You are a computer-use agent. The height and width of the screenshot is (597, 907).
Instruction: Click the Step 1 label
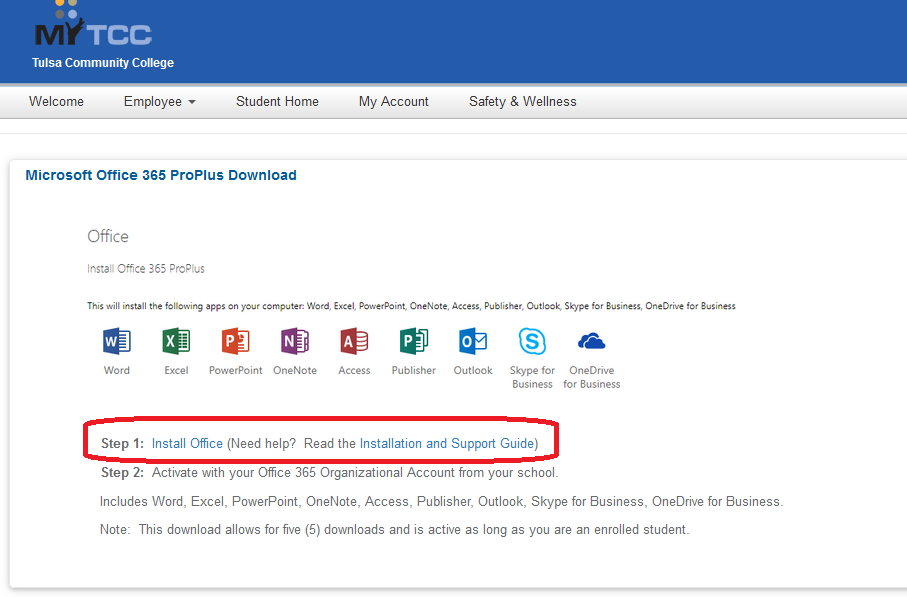(122, 444)
